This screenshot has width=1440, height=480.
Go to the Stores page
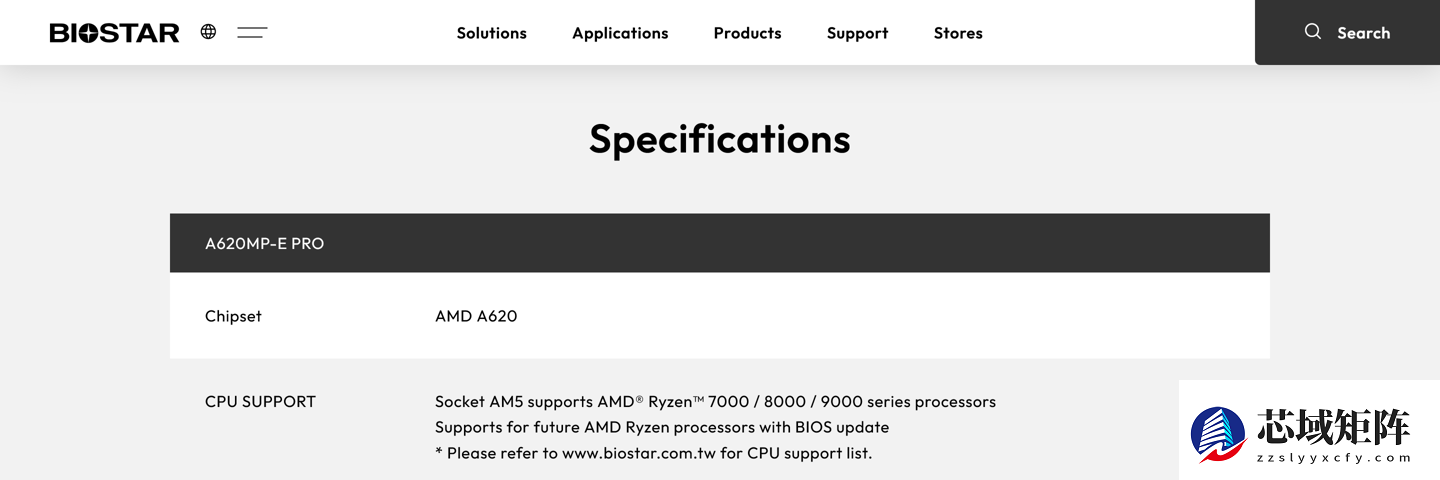point(958,33)
